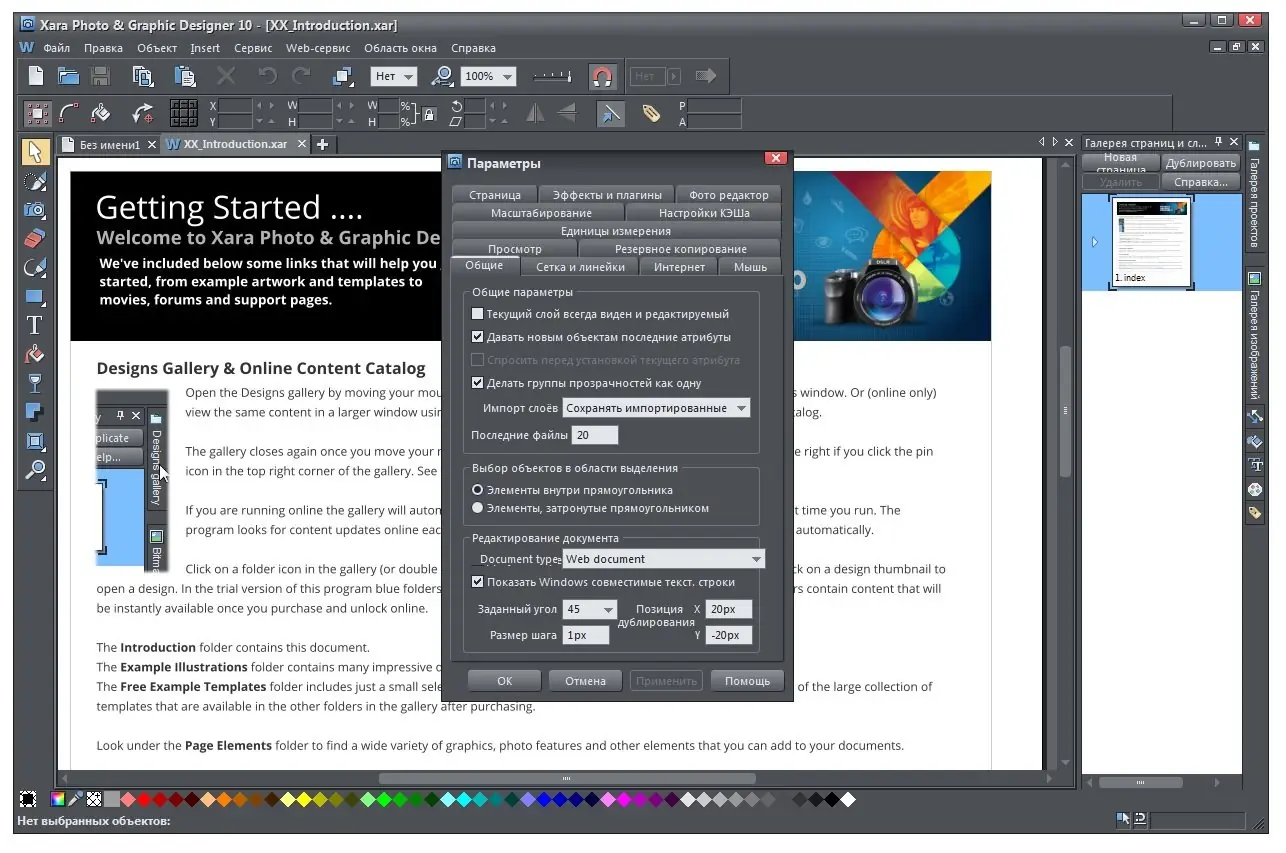The image size is (1286, 853).
Task: Uncheck 'Показать Windows совместимые текст. строки'
Action: tap(478, 582)
